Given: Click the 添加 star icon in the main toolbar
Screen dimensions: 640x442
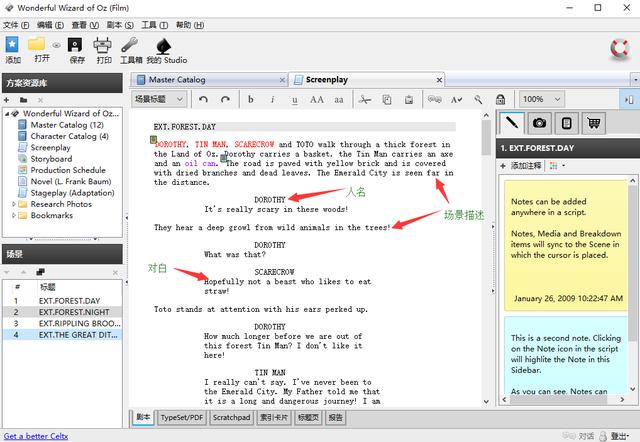Looking at the screenshot, I should (x=12, y=44).
